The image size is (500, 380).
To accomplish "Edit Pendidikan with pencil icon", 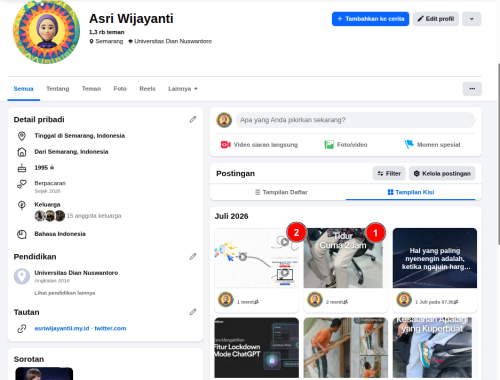I will pyautogui.click(x=193, y=256).
